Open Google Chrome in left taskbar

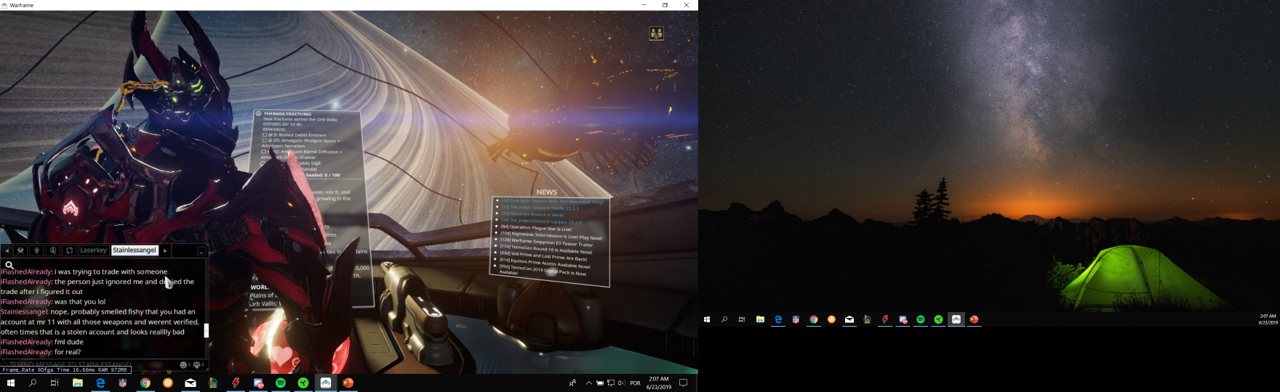pyautogui.click(x=145, y=383)
